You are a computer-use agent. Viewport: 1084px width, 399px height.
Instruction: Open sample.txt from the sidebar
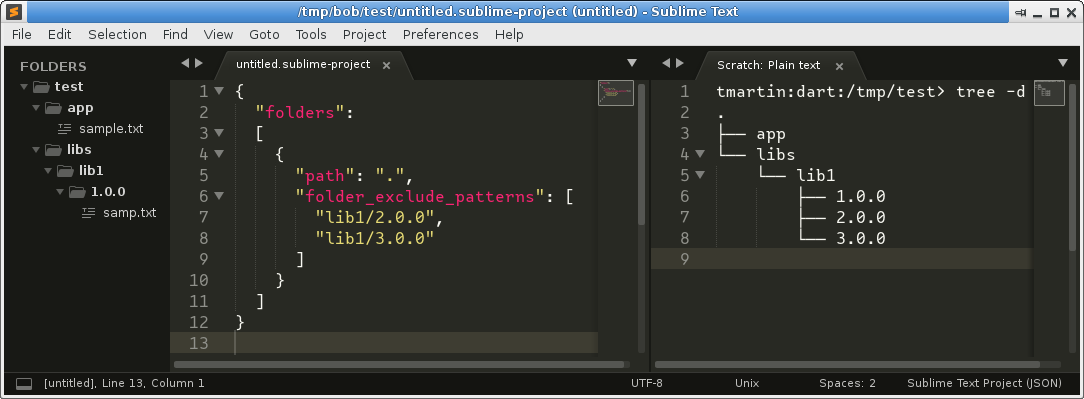coord(111,129)
